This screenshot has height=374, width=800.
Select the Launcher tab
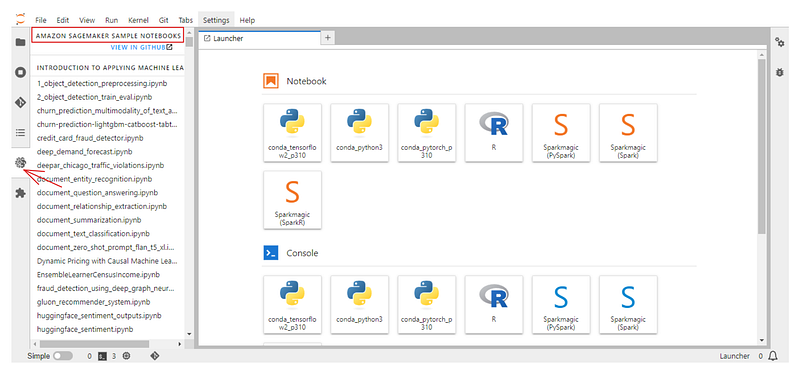[259, 38]
